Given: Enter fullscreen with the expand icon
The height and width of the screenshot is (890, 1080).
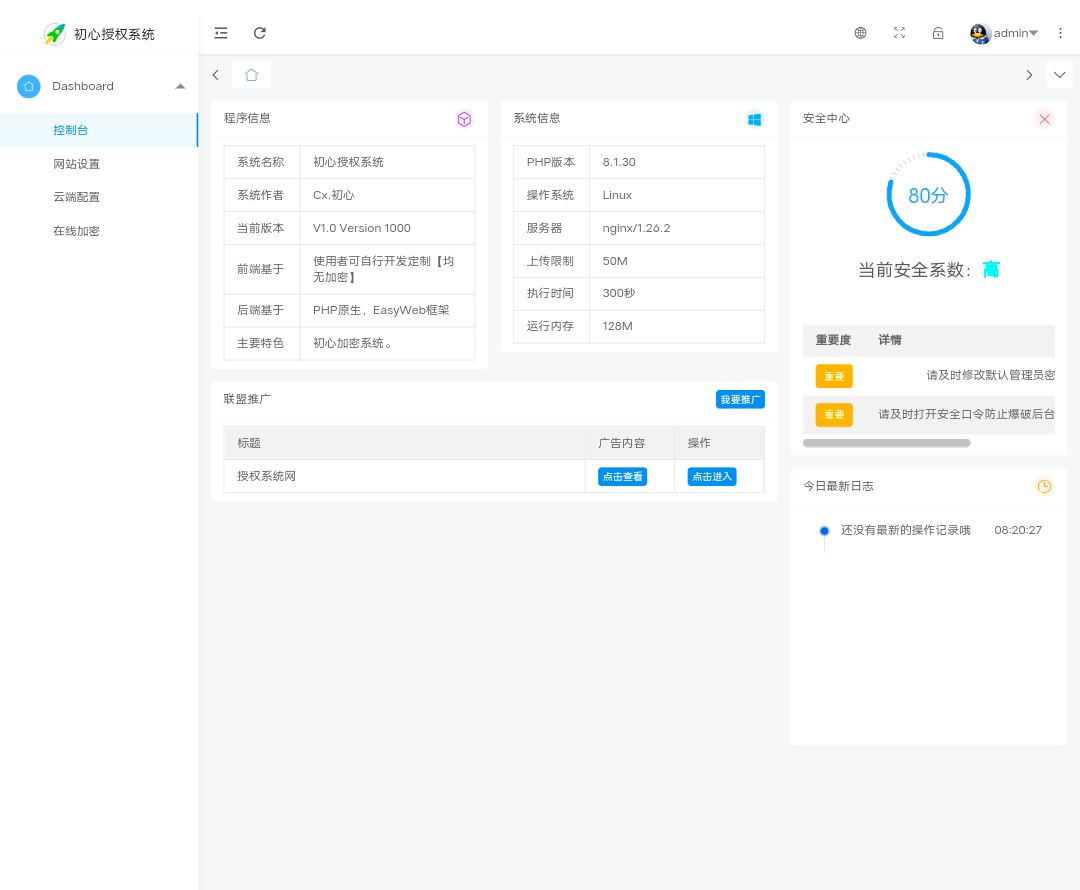Looking at the screenshot, I should (x=899, y=33).
